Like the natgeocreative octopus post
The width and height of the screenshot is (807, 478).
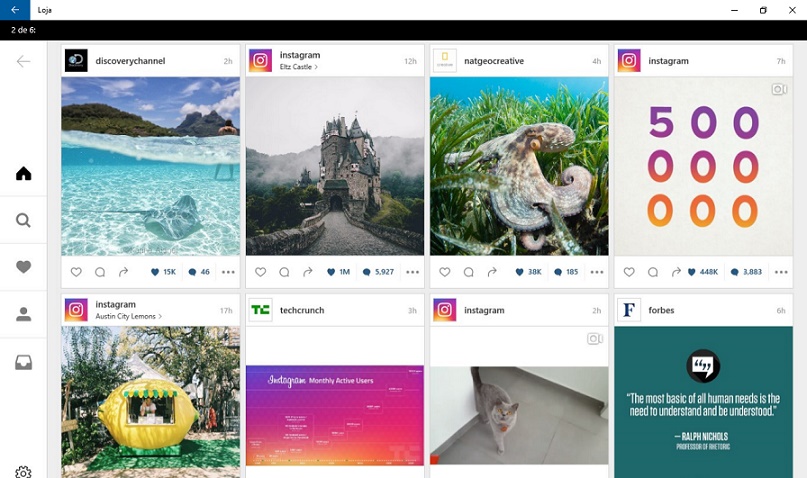coord(445,272)
